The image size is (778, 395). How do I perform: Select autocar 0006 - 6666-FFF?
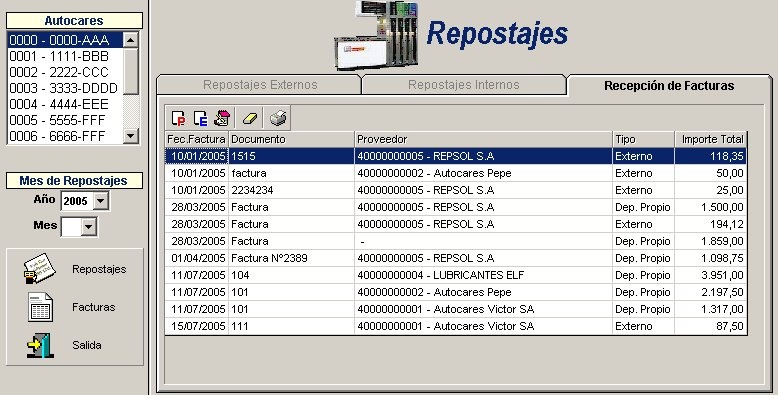click(65, 136)
